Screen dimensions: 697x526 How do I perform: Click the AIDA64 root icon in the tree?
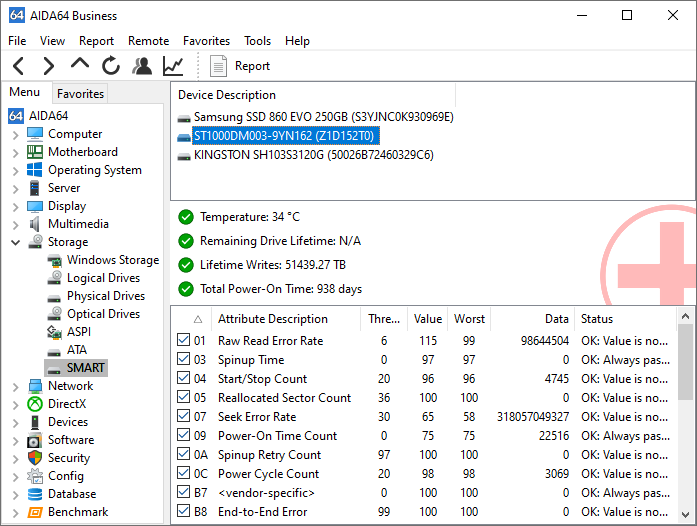[x=16, y=116]
